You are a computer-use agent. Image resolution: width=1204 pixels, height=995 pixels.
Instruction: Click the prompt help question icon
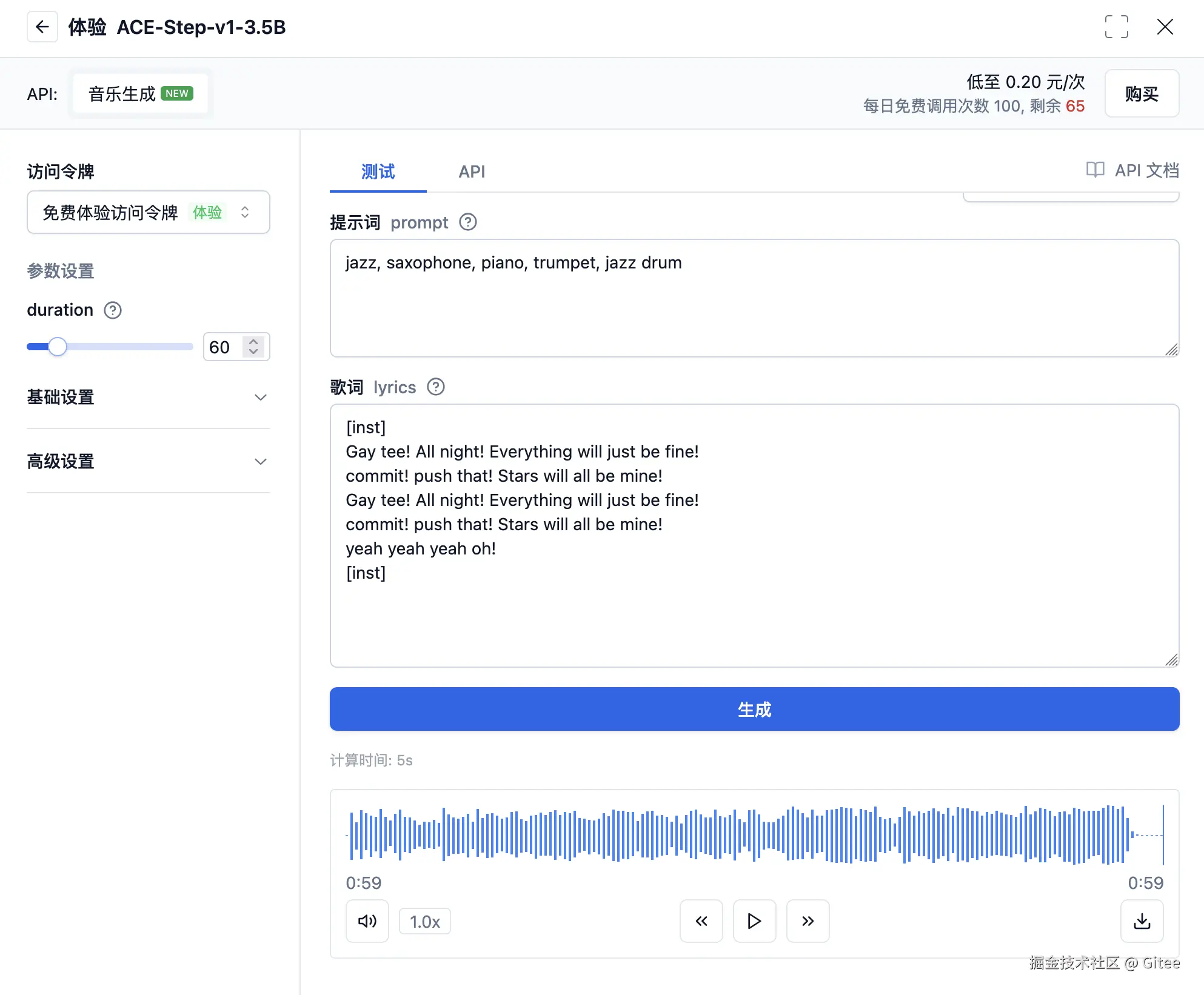[x=467, y=222]
